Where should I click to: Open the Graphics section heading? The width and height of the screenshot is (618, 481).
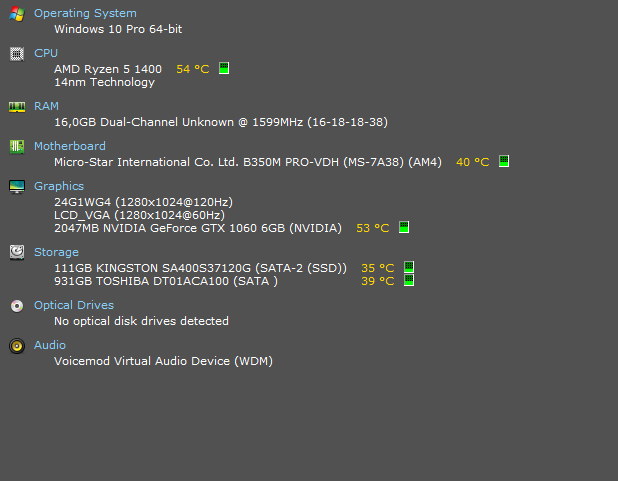point(59,186)
